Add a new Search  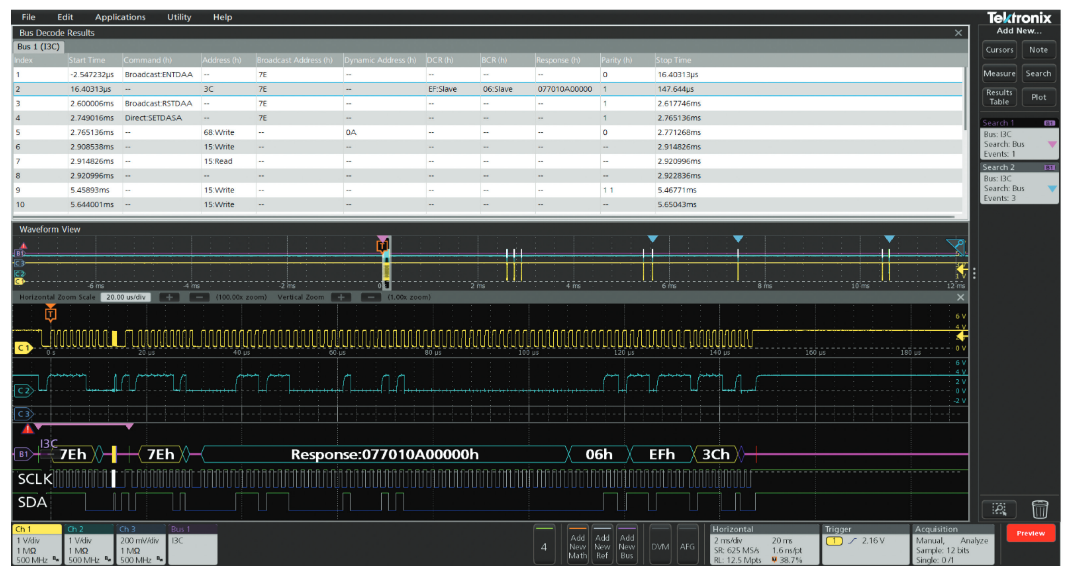click(1038, 74)
